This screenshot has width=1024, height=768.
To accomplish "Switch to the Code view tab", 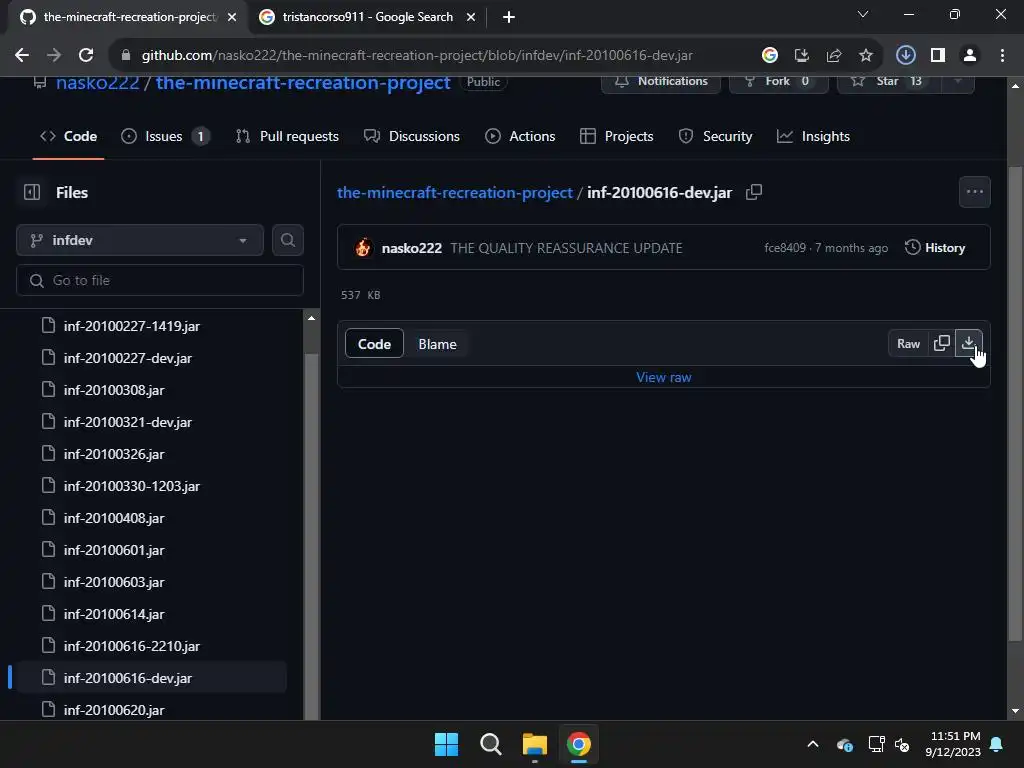I will [374, 344].
